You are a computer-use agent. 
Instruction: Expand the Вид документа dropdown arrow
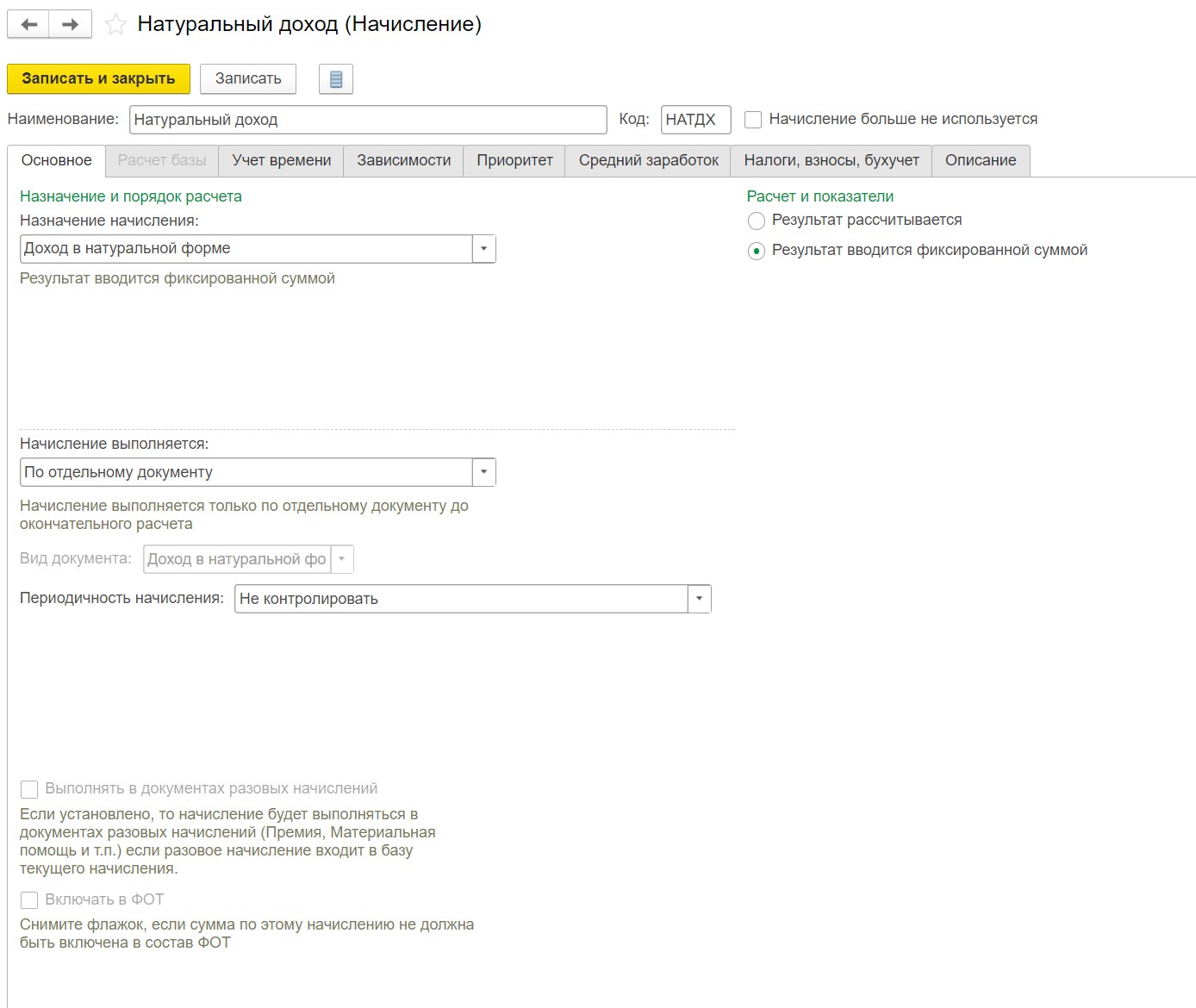342,559
